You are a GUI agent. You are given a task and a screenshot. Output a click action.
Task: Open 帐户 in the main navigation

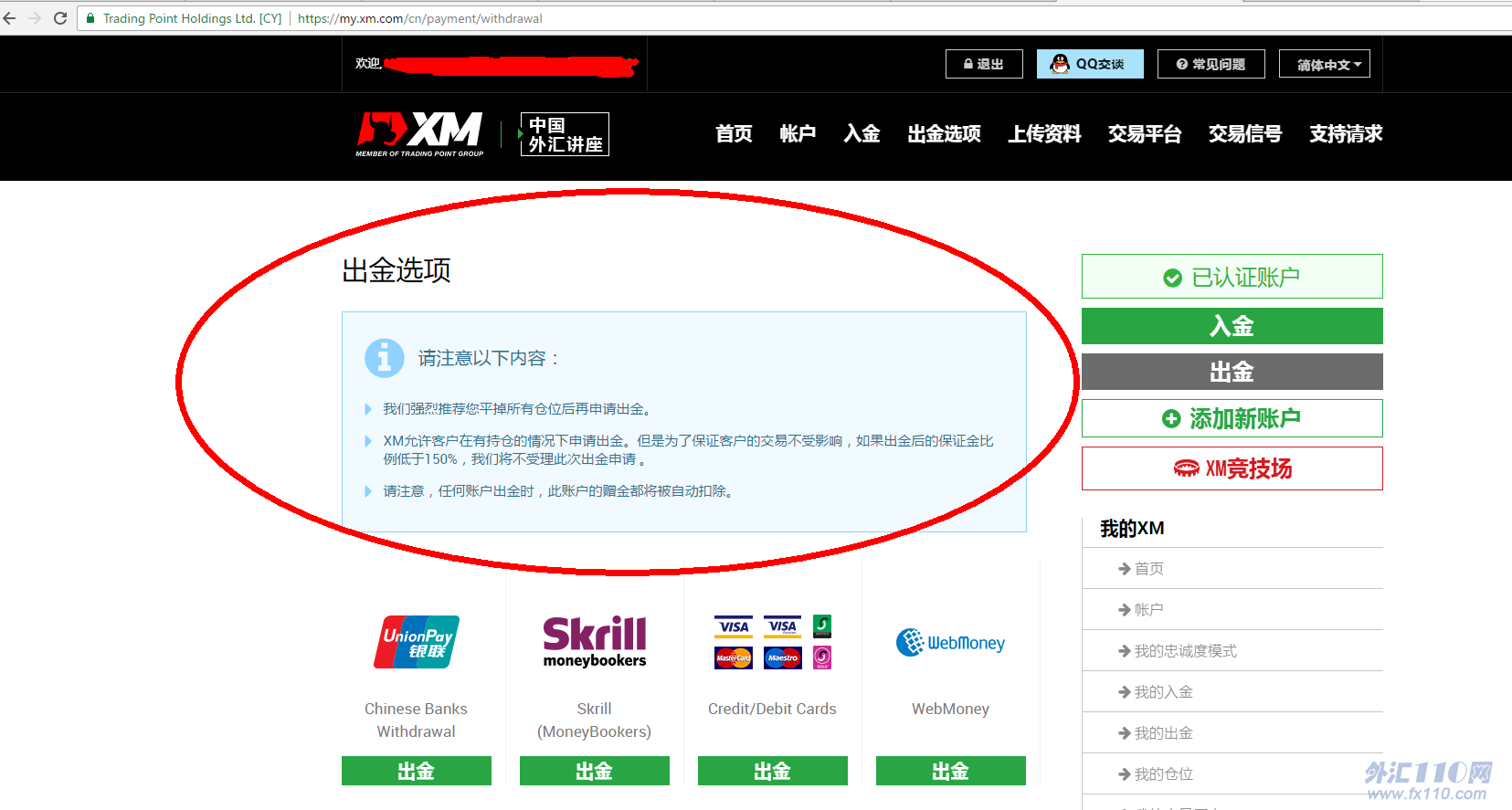point(798,134)
